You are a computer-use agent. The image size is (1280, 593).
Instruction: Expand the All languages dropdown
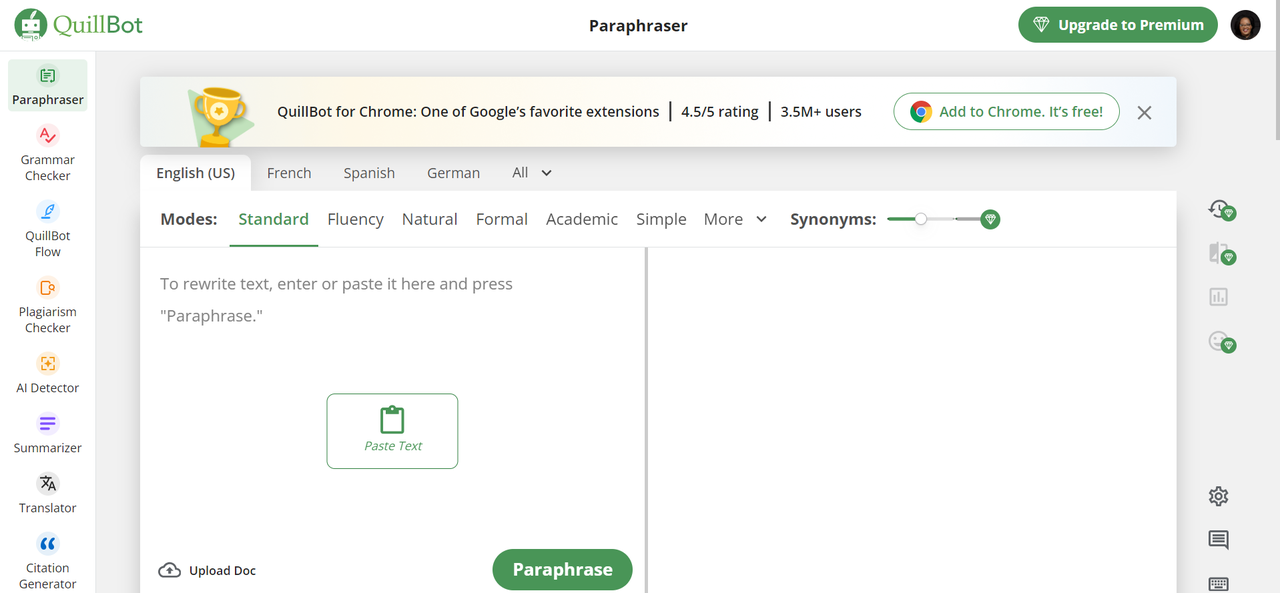coord(532,173)
